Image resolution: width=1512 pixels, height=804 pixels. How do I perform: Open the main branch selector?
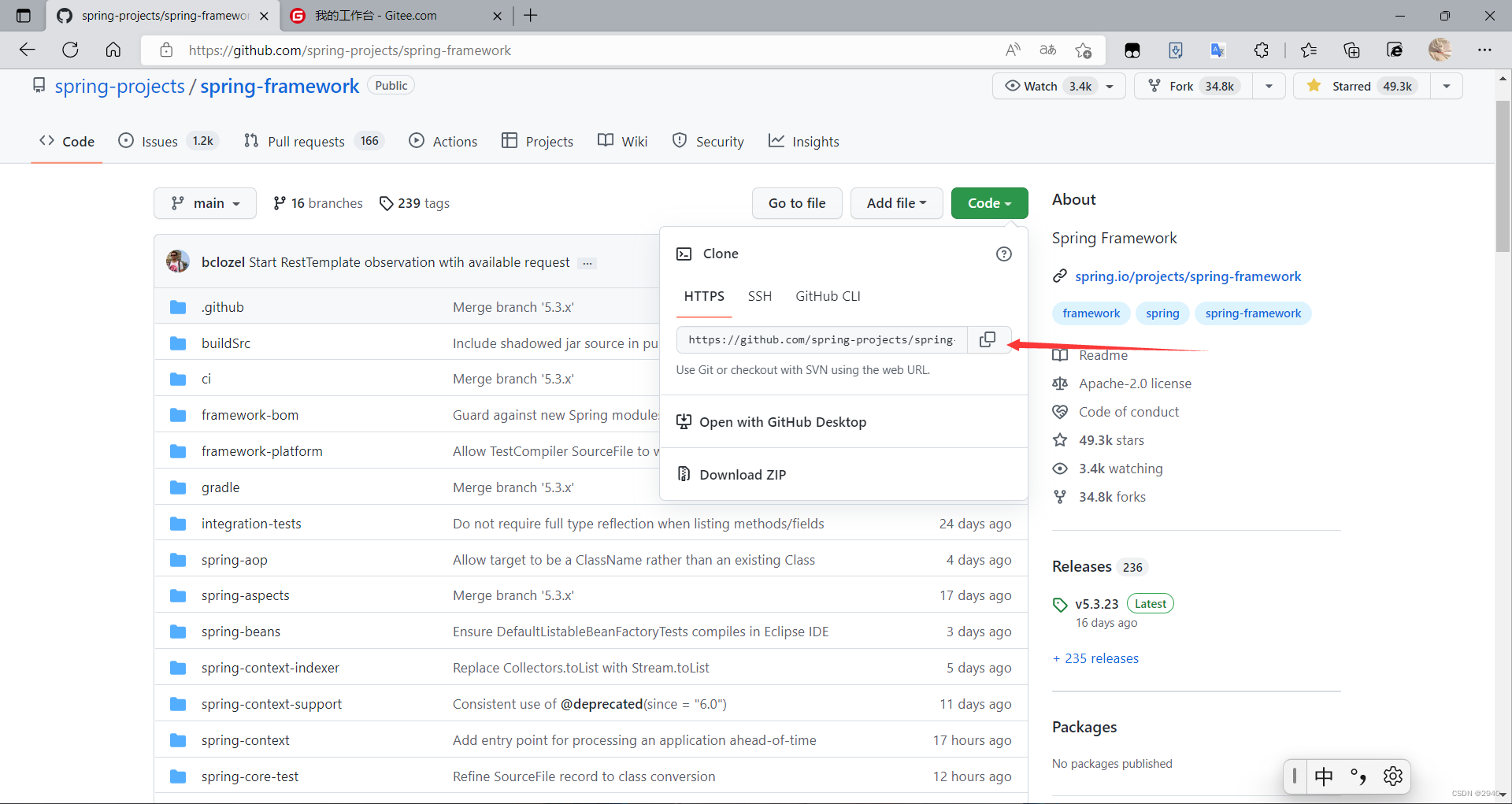click(x=205, y=203)
